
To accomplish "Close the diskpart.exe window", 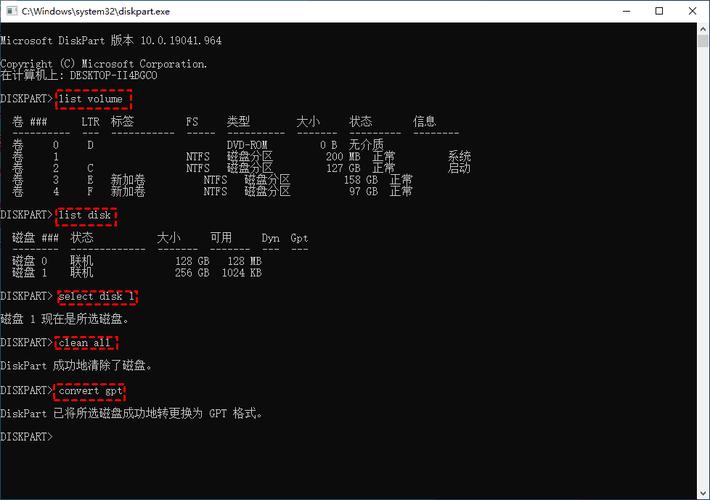I will point(692,11).
